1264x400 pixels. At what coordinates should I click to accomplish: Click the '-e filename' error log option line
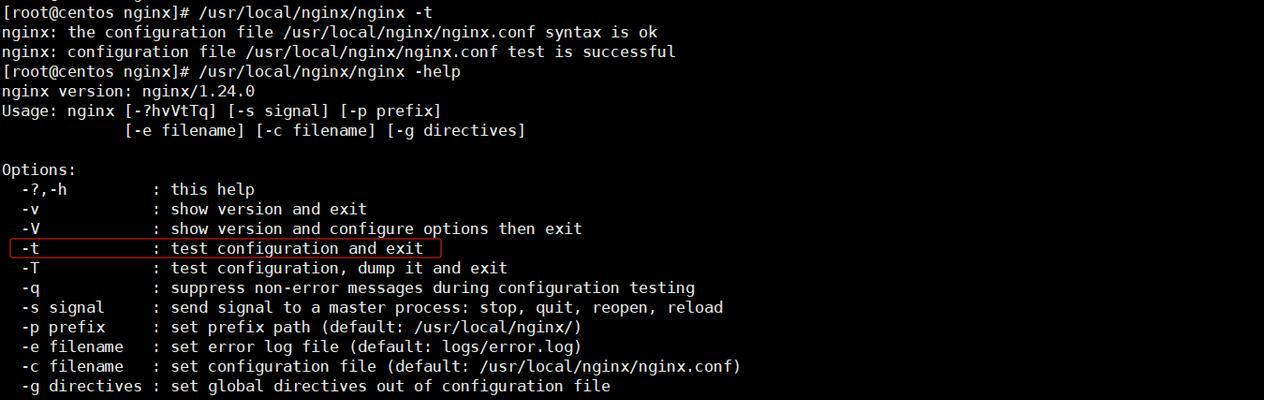click(301, 346)
